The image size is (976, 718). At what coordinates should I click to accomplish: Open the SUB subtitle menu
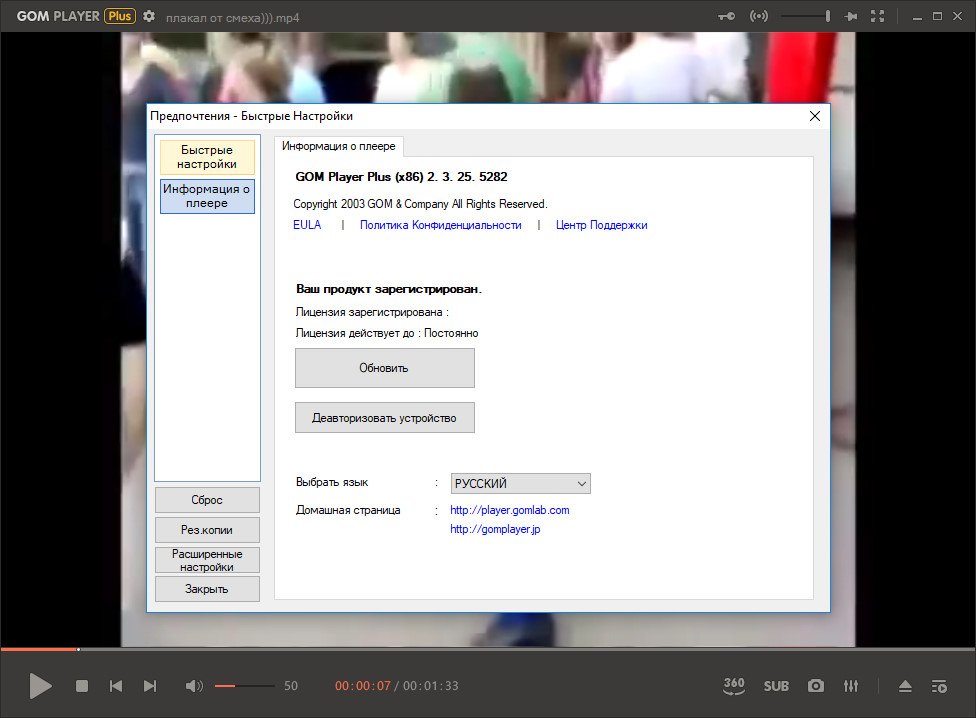click(776, 686)
